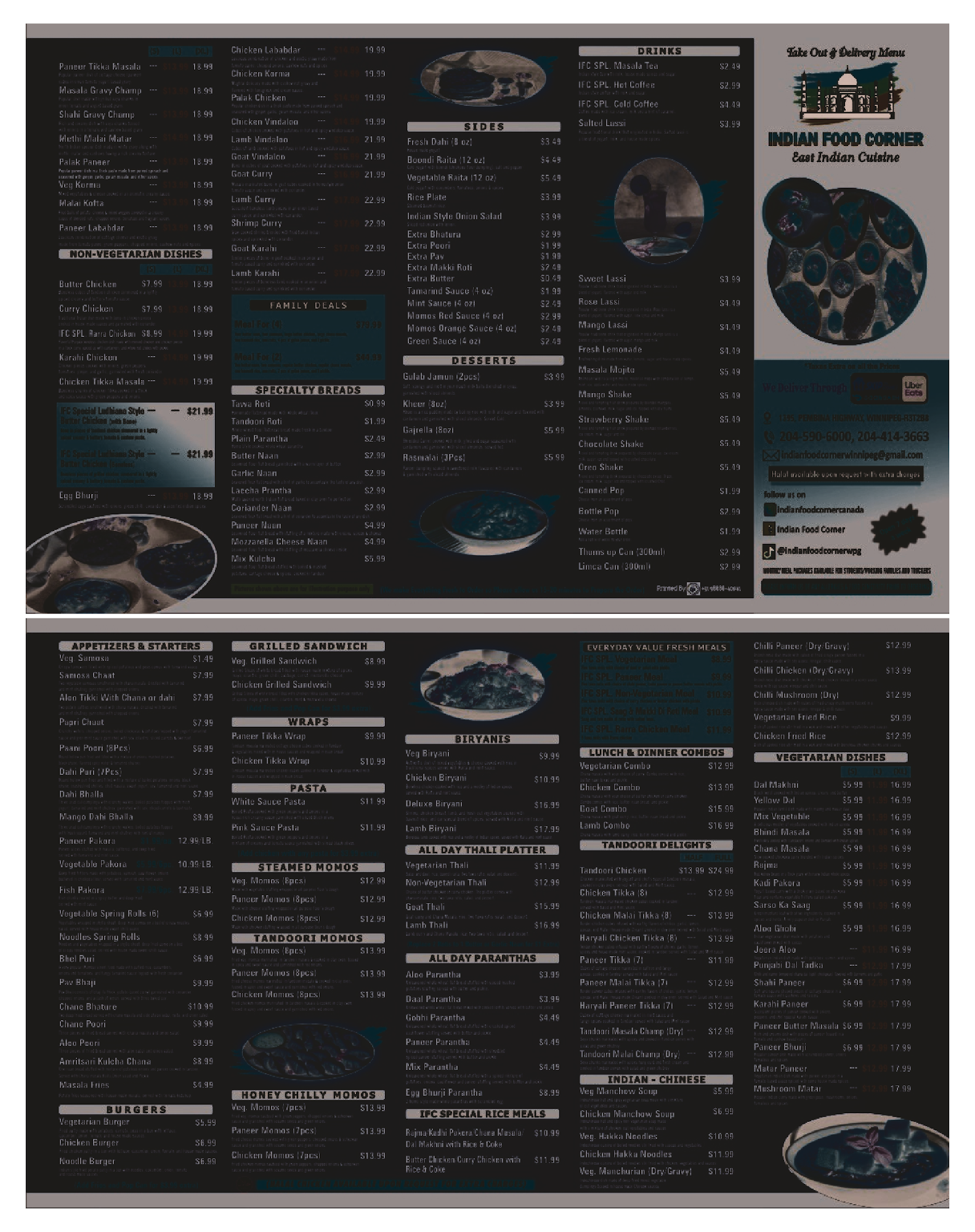
Task: Click the @indianfoodcornerwpg handle
Action: [x=819, y=551]
